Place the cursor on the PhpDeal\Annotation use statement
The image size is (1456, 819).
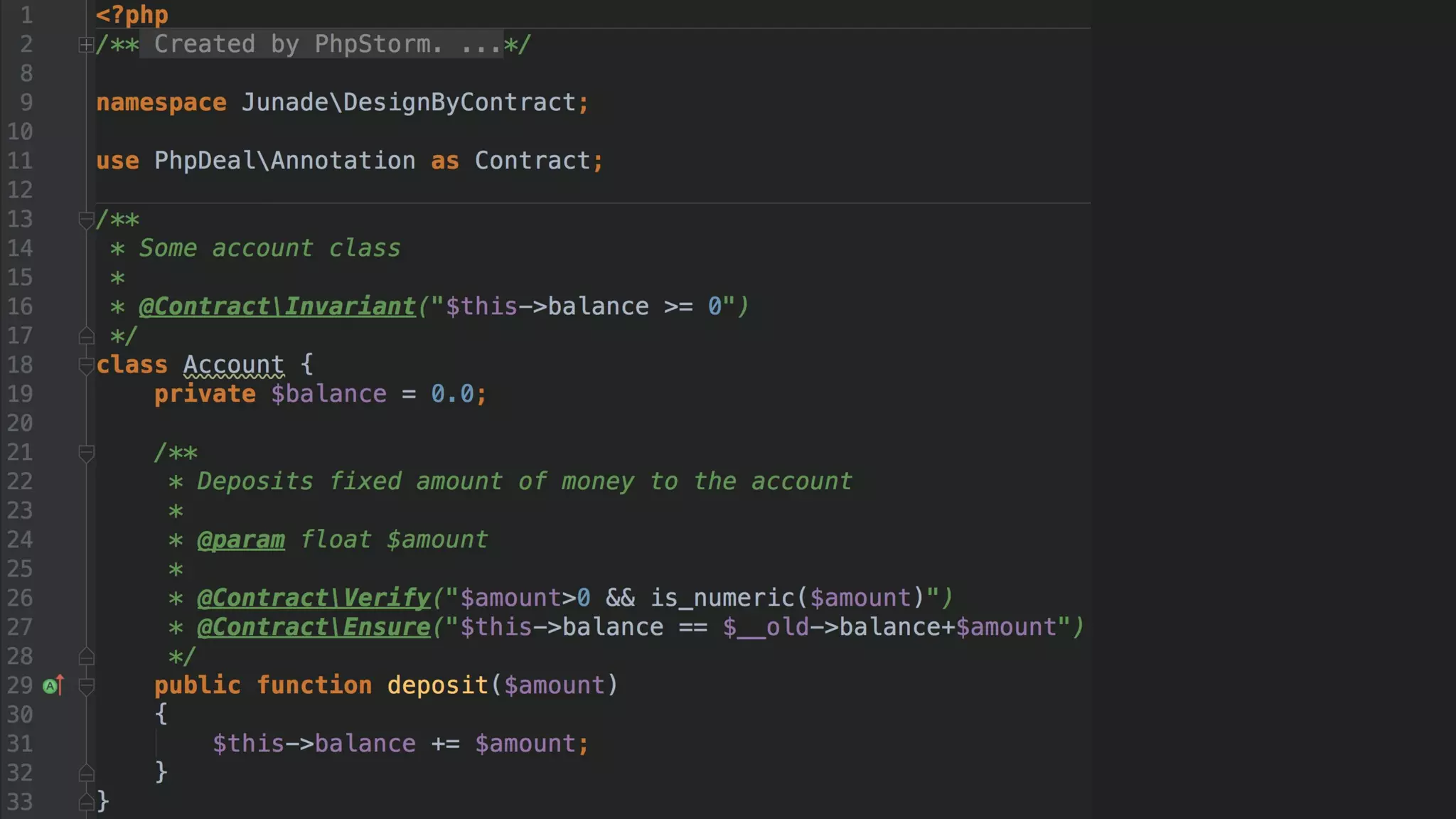pos(284,161)
